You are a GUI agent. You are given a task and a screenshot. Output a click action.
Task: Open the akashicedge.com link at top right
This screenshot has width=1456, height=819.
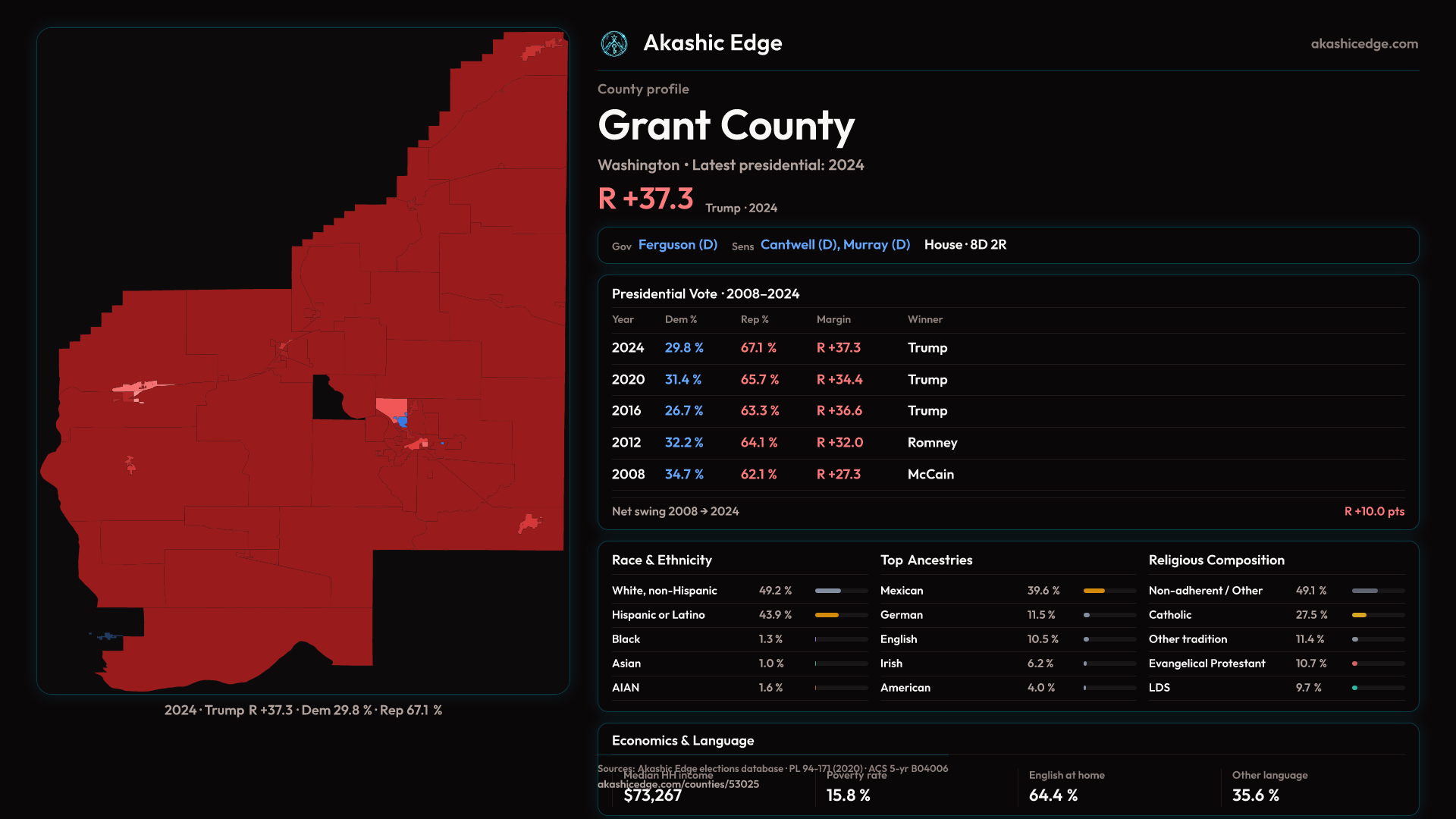pos(1363,44)
